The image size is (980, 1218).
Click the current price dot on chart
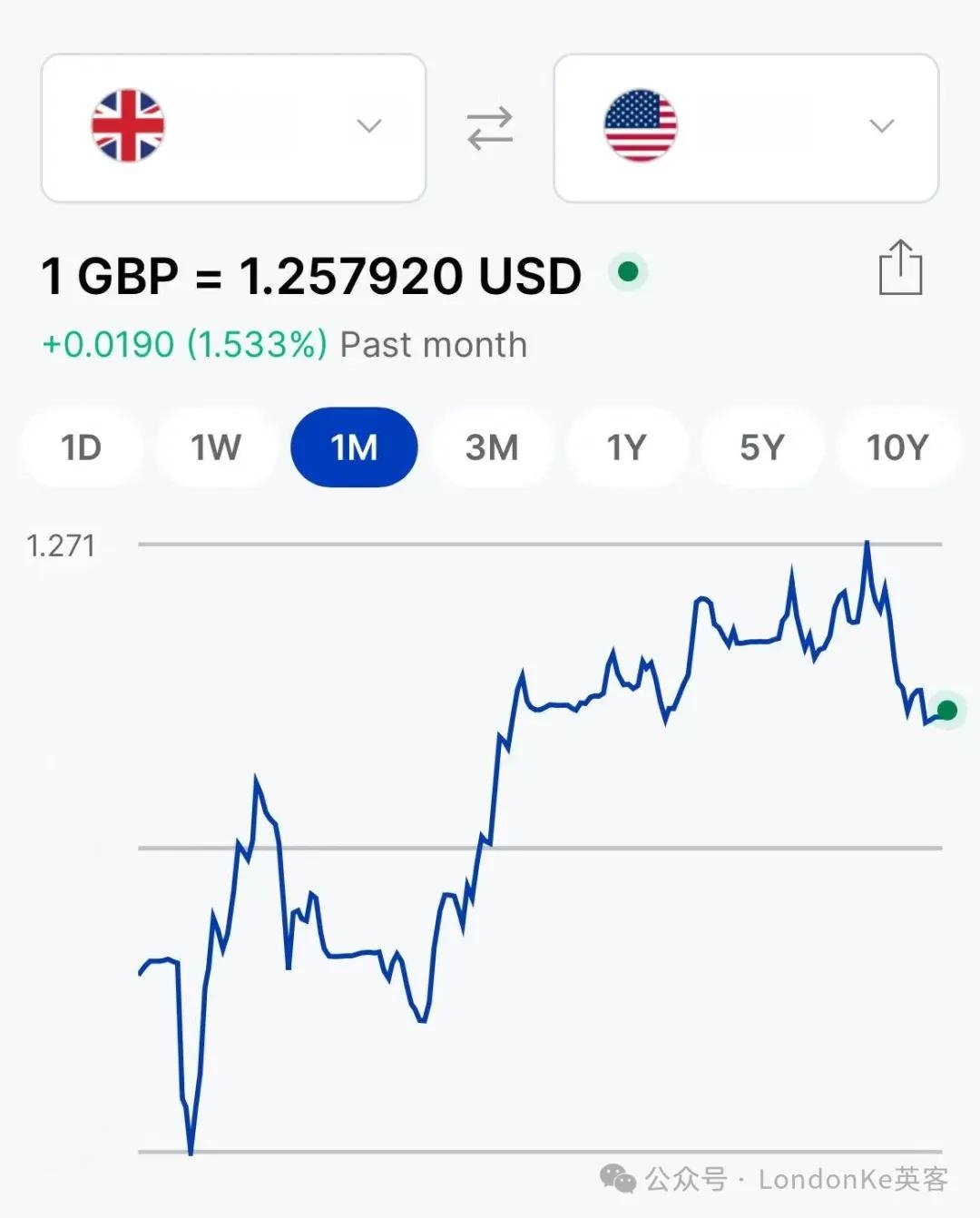click(x=946, y=710)
